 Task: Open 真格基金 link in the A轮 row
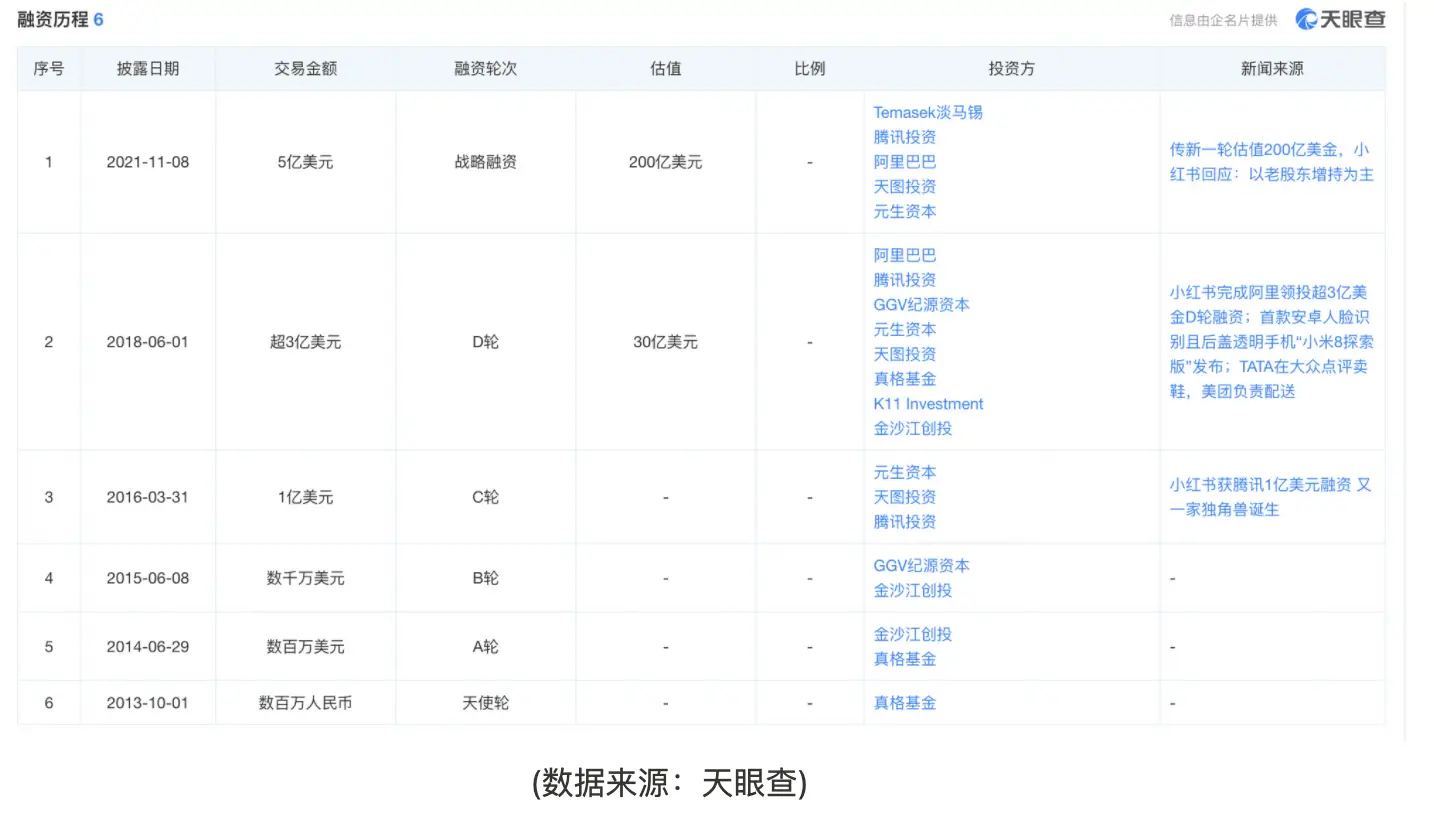905,659
